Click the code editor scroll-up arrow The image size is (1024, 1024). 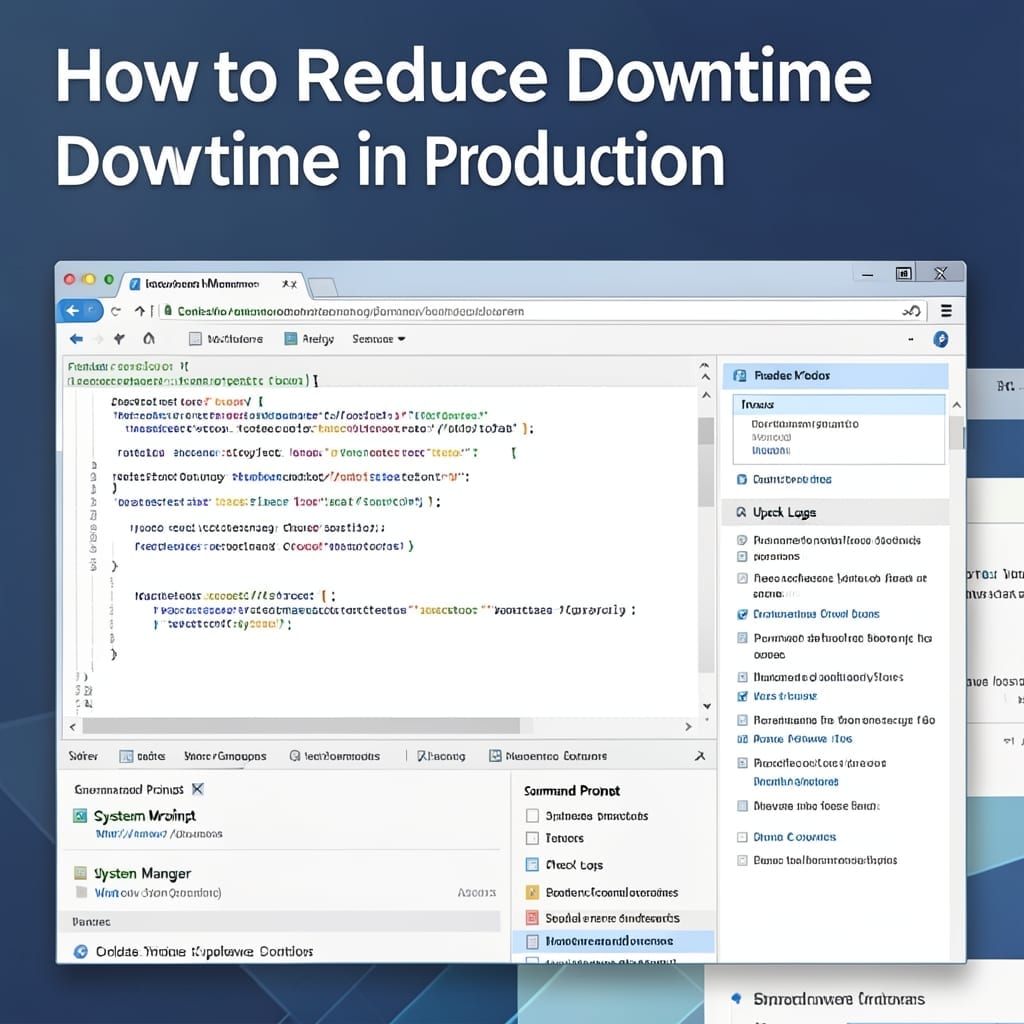pyautogui.click(x=706, y=394)
